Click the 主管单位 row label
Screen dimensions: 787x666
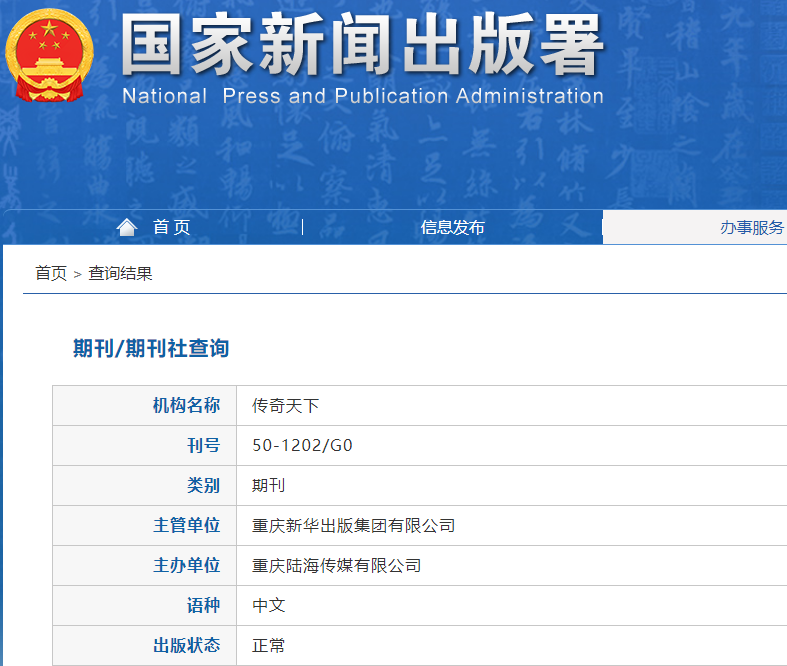coord(186,525)
